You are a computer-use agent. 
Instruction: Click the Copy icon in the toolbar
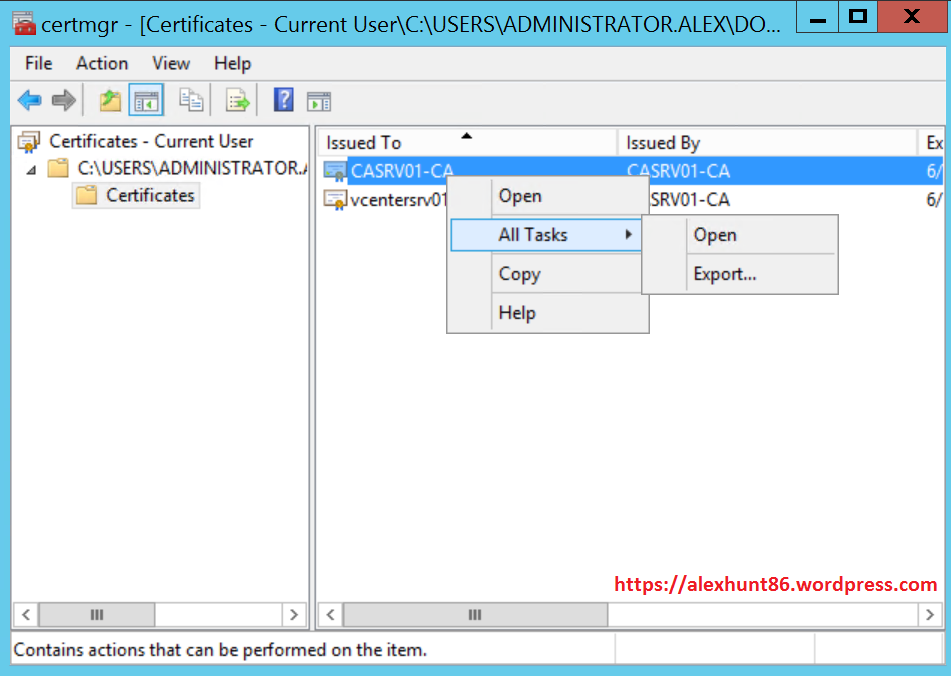click(191, 100)
